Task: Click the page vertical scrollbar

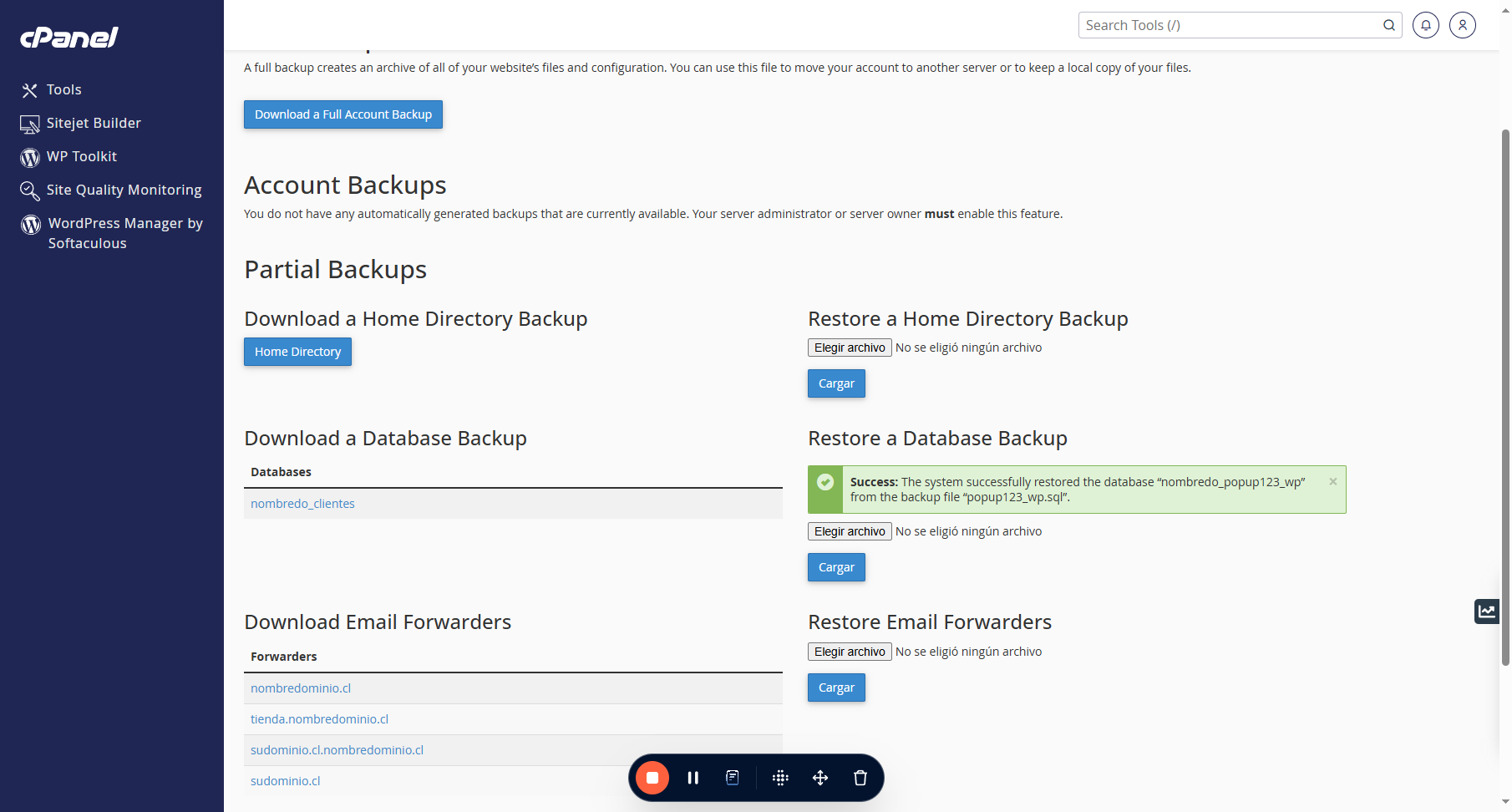Action: 1505,397
